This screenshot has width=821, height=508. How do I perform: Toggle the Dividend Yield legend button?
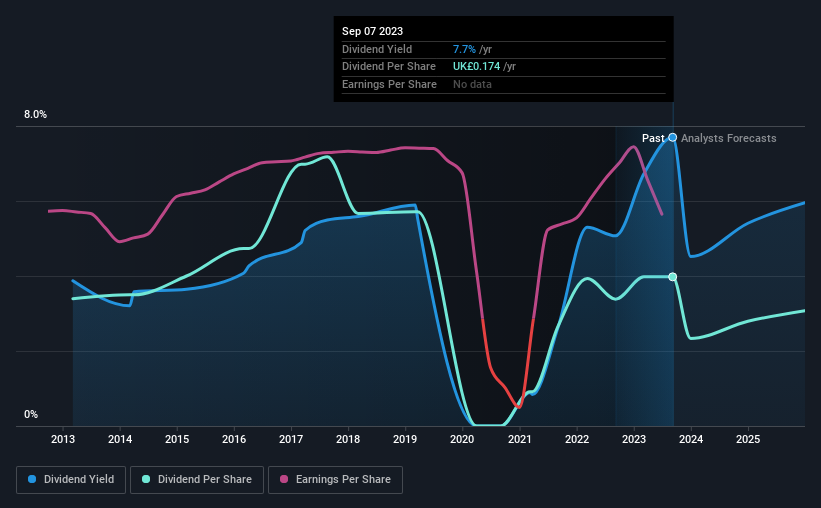[71, 480]
